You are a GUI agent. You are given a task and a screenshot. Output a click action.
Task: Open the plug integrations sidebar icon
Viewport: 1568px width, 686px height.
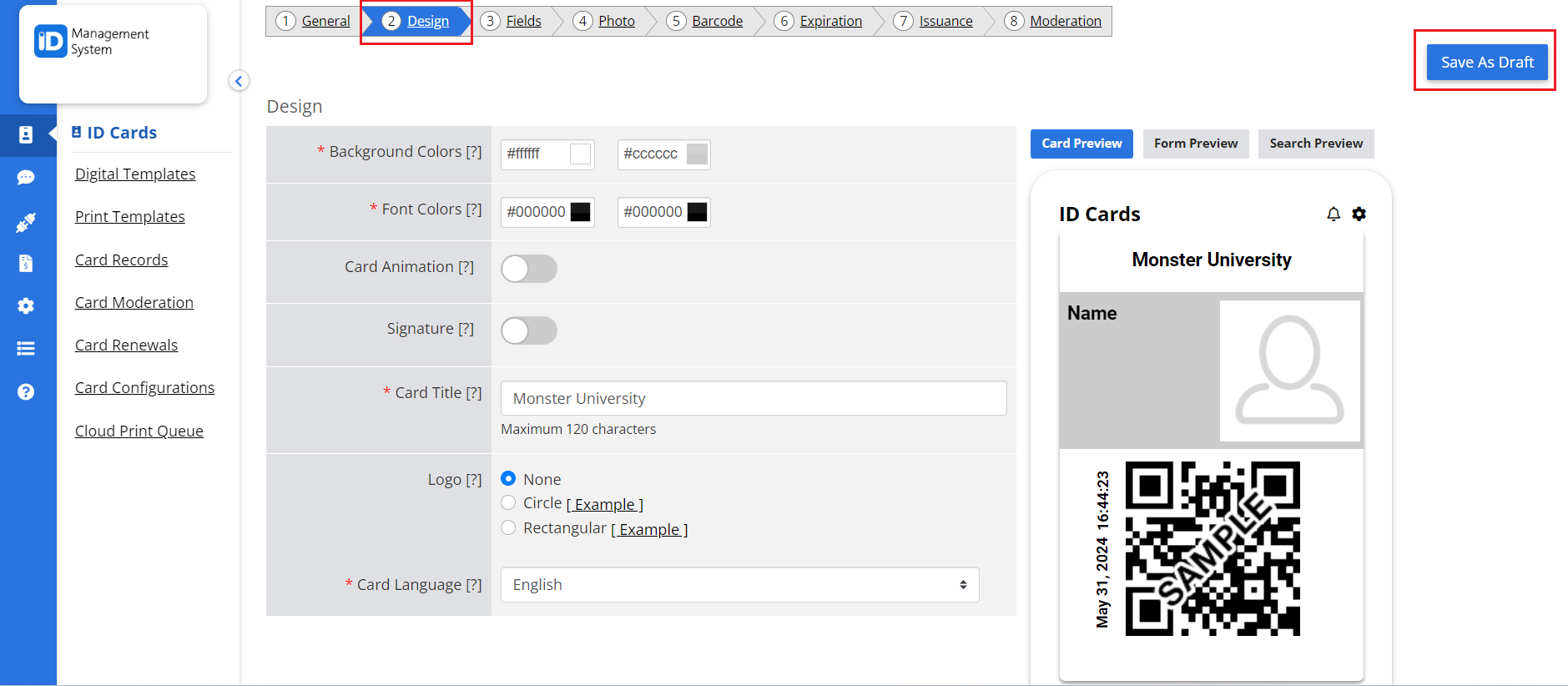click(x=26, y=222)
